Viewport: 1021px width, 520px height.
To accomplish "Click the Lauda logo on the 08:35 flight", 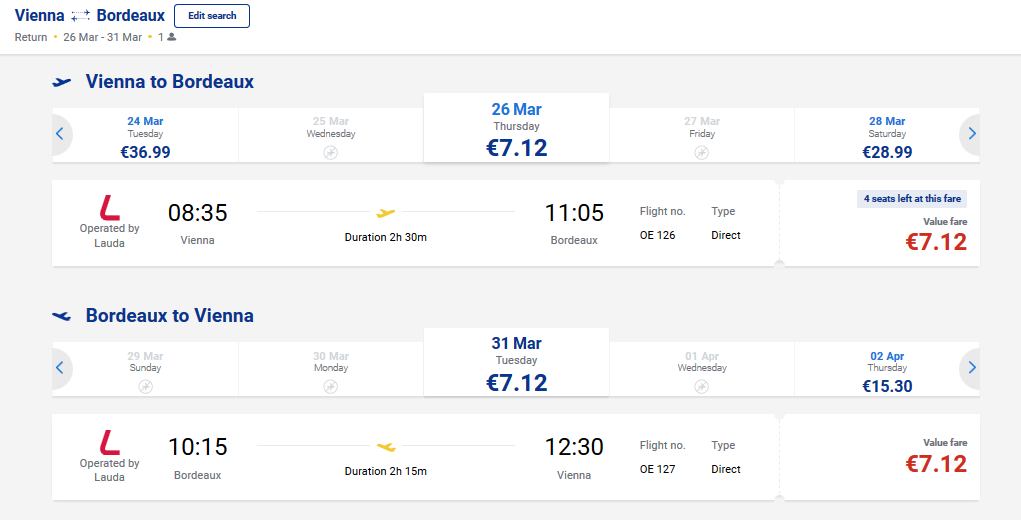I will (109, 208).
